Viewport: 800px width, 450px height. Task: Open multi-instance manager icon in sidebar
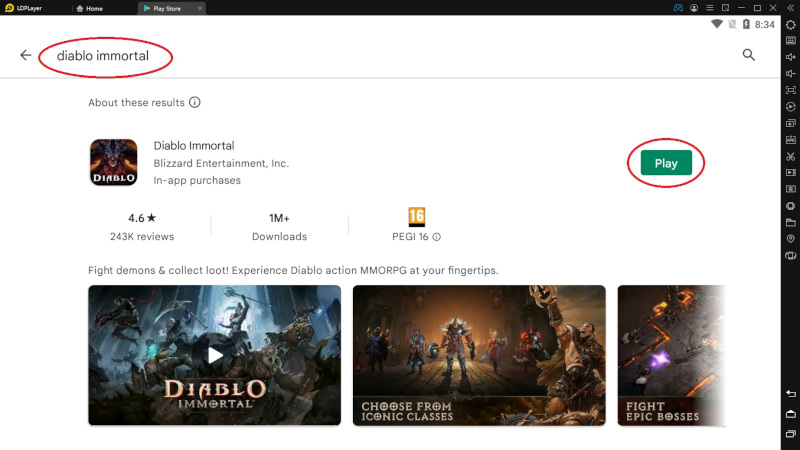(x=790, y=123)
